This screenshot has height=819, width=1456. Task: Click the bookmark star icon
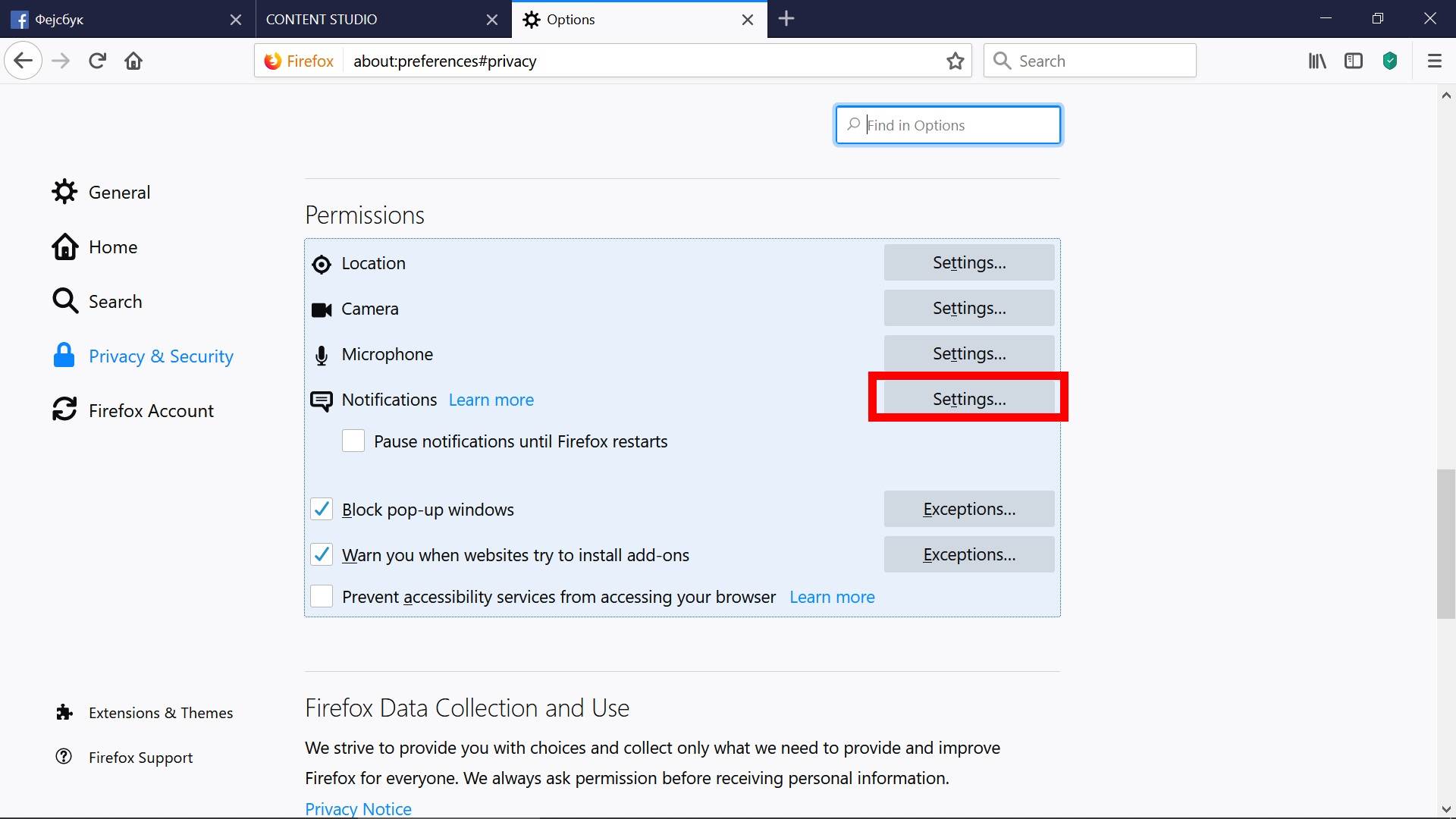[x=955, y=61]
